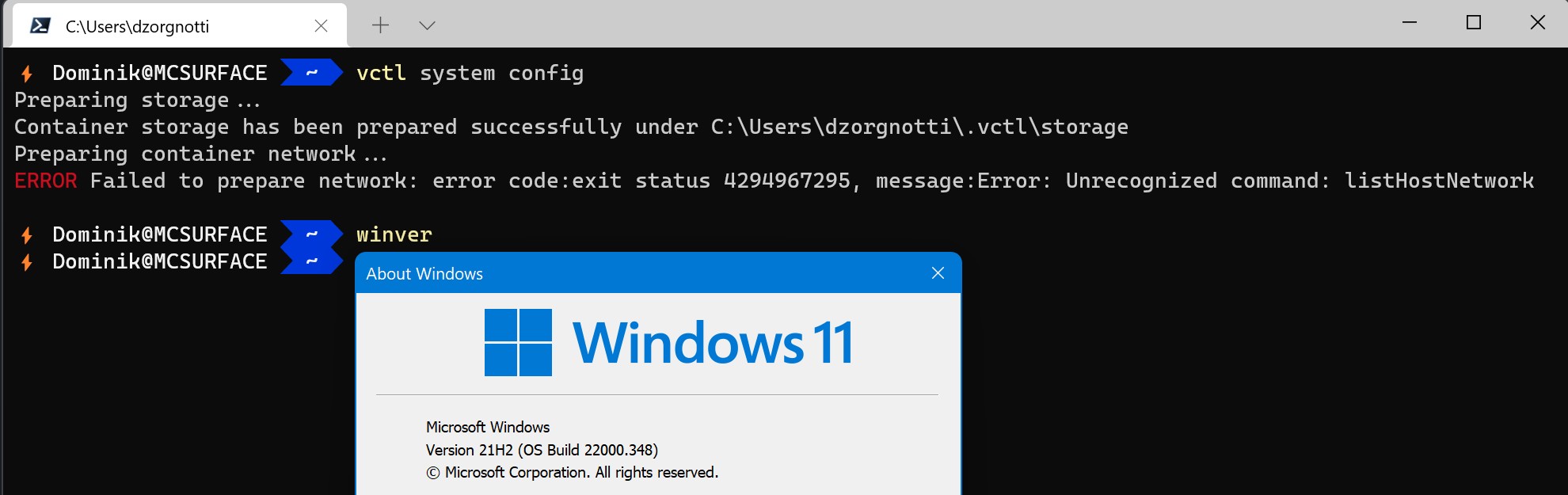
Task: Click the About Windows title bar text
Action: (424, 273)
